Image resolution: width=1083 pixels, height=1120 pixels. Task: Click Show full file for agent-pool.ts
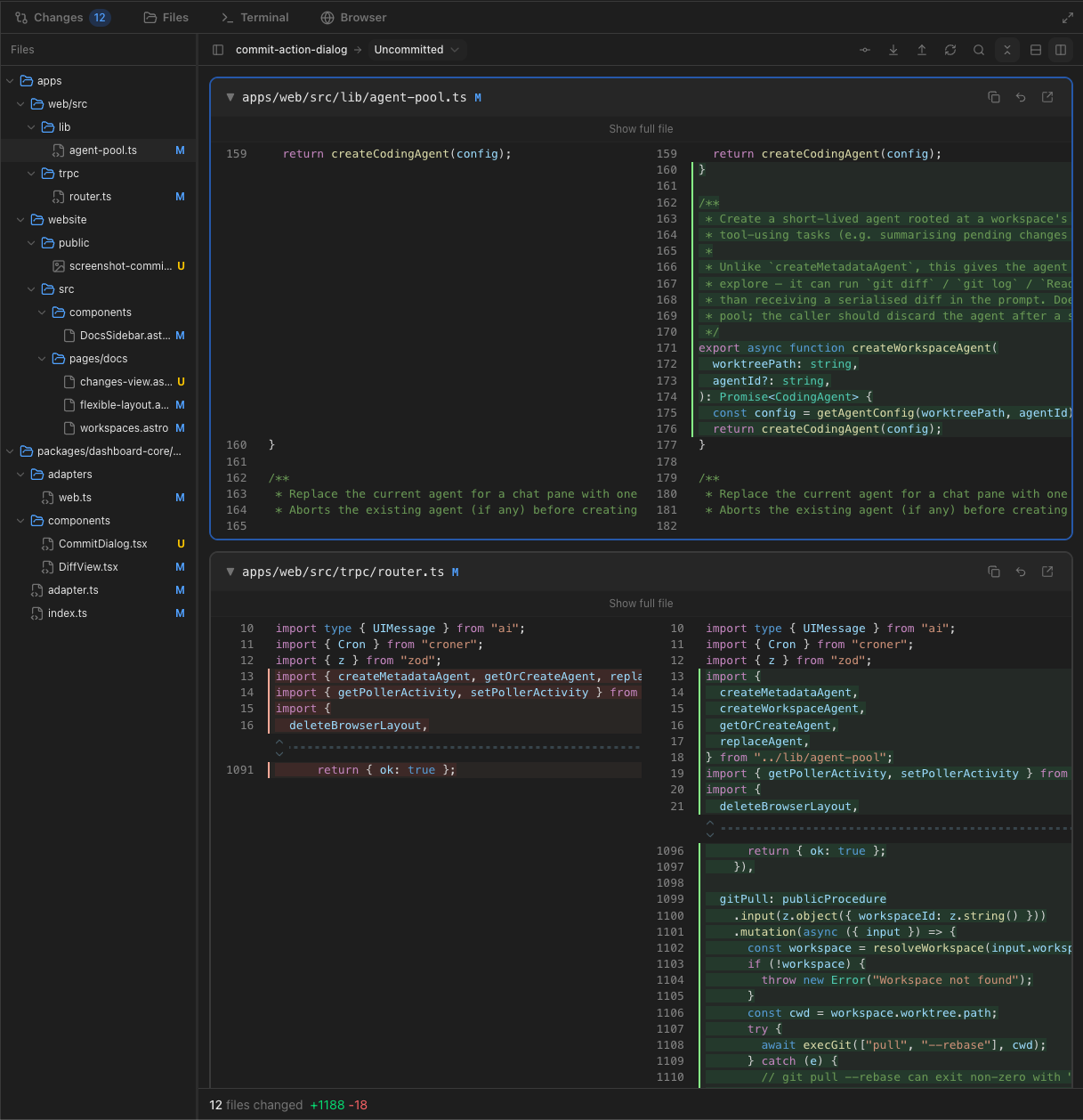(x=641, y=129)
